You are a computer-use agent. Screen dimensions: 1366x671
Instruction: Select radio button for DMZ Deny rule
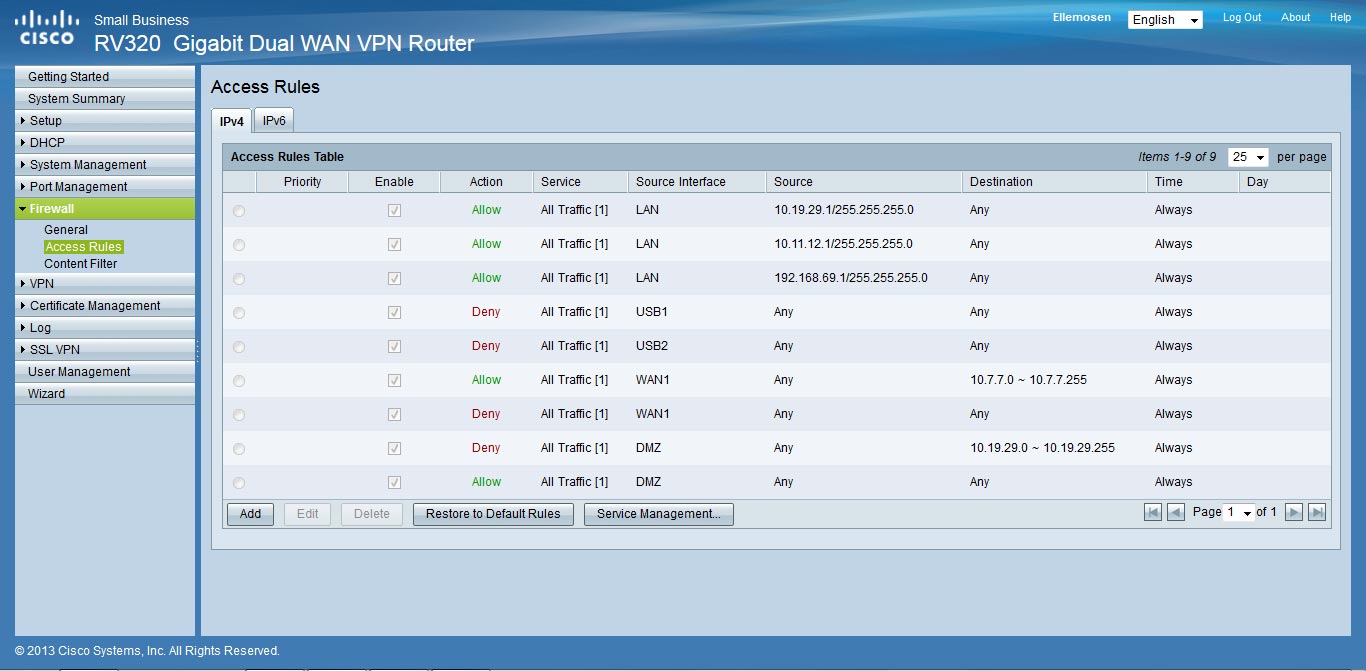238,449
